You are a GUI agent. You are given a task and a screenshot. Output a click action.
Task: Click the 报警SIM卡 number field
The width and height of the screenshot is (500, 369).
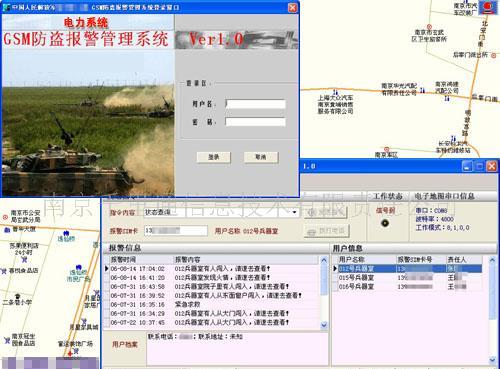pos(176,230)
